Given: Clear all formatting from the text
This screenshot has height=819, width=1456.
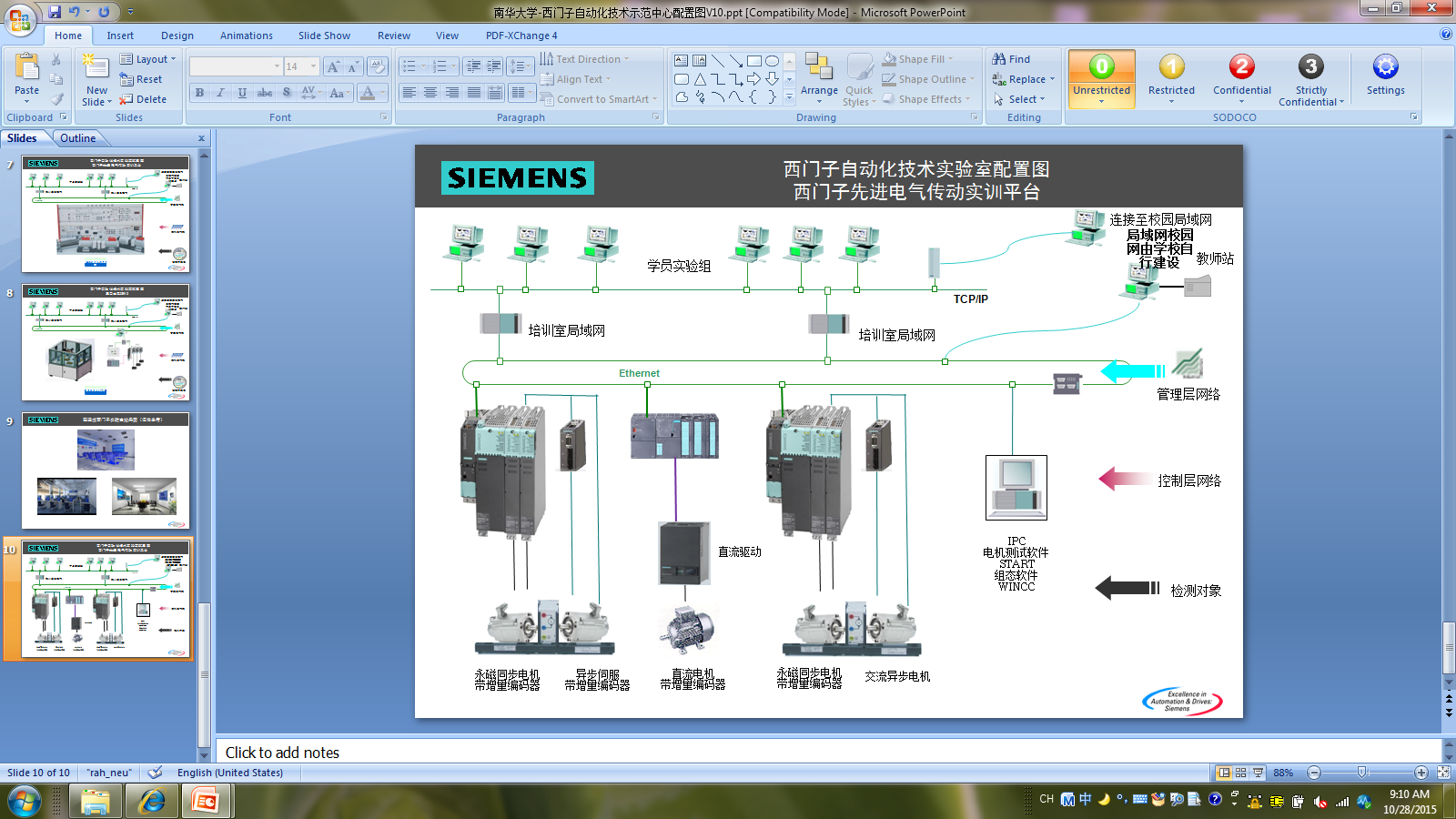Looking at the screenshot, I should pos(378,66).
